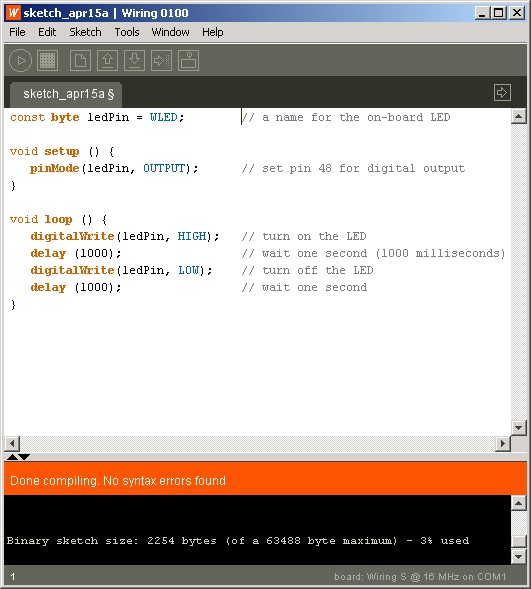Create a new sketch with New icon
The image size is (531, 589).
pos(80,60)
